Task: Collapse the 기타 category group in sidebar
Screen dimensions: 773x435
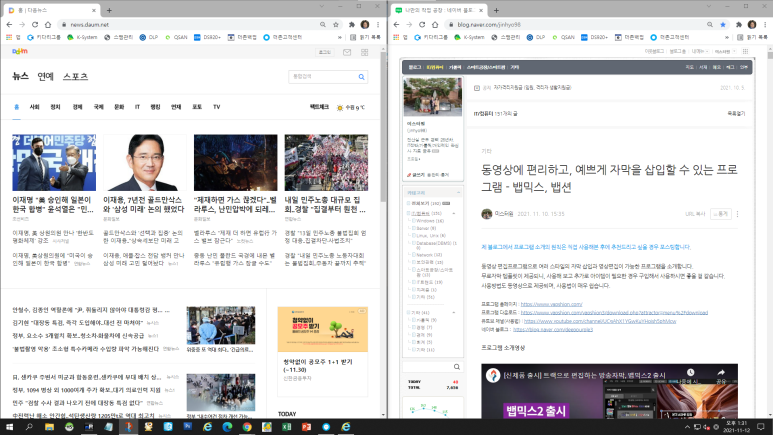Action: tap(454, 313)
